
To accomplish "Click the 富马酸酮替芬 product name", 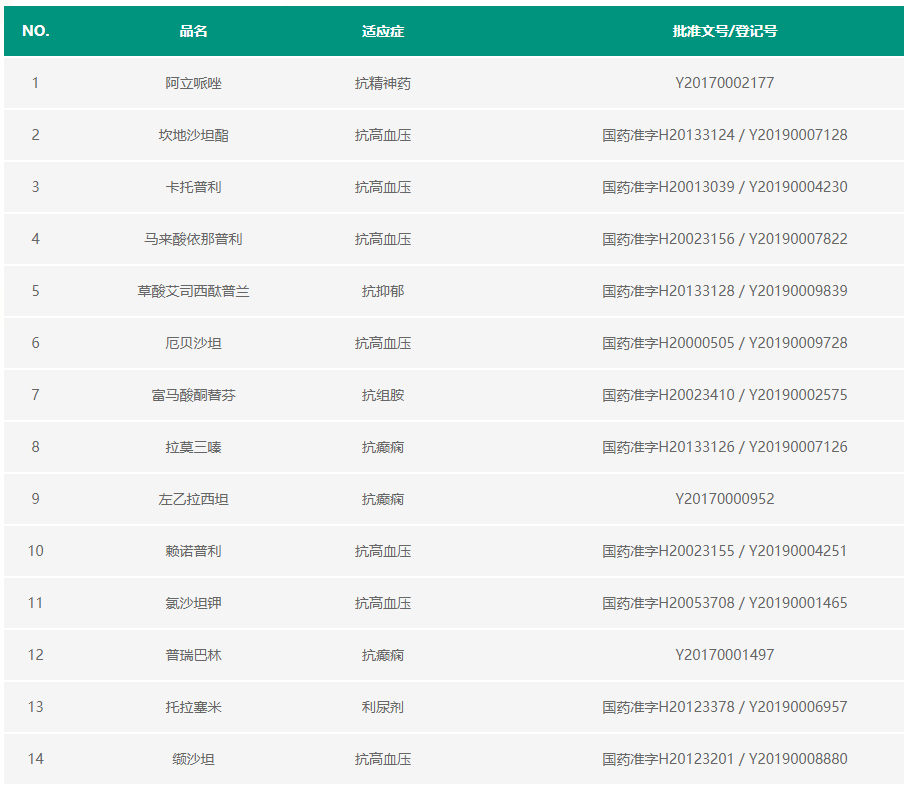I will pos(193,395).
